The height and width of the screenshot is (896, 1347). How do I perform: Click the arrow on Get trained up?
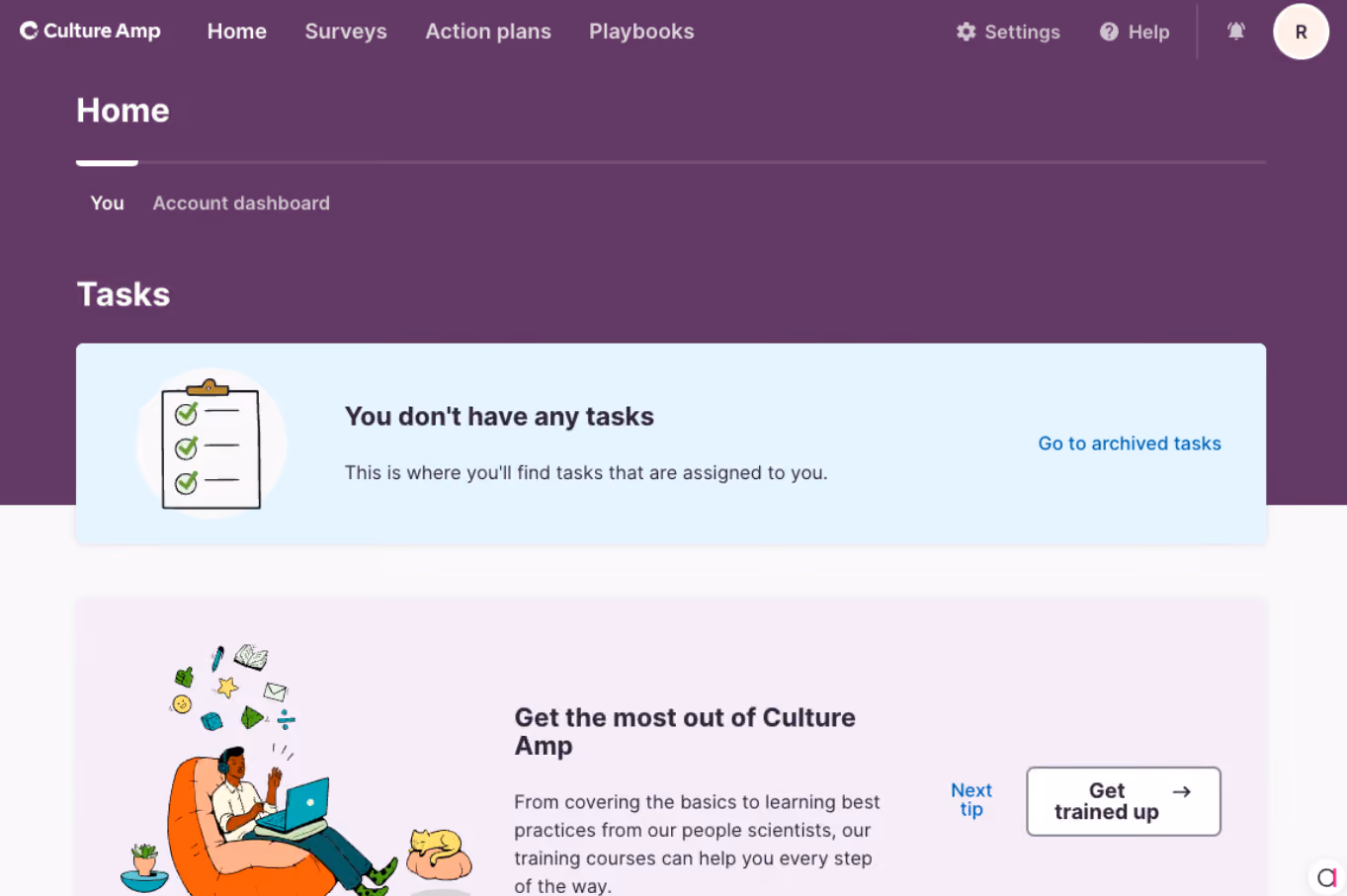1181,791
